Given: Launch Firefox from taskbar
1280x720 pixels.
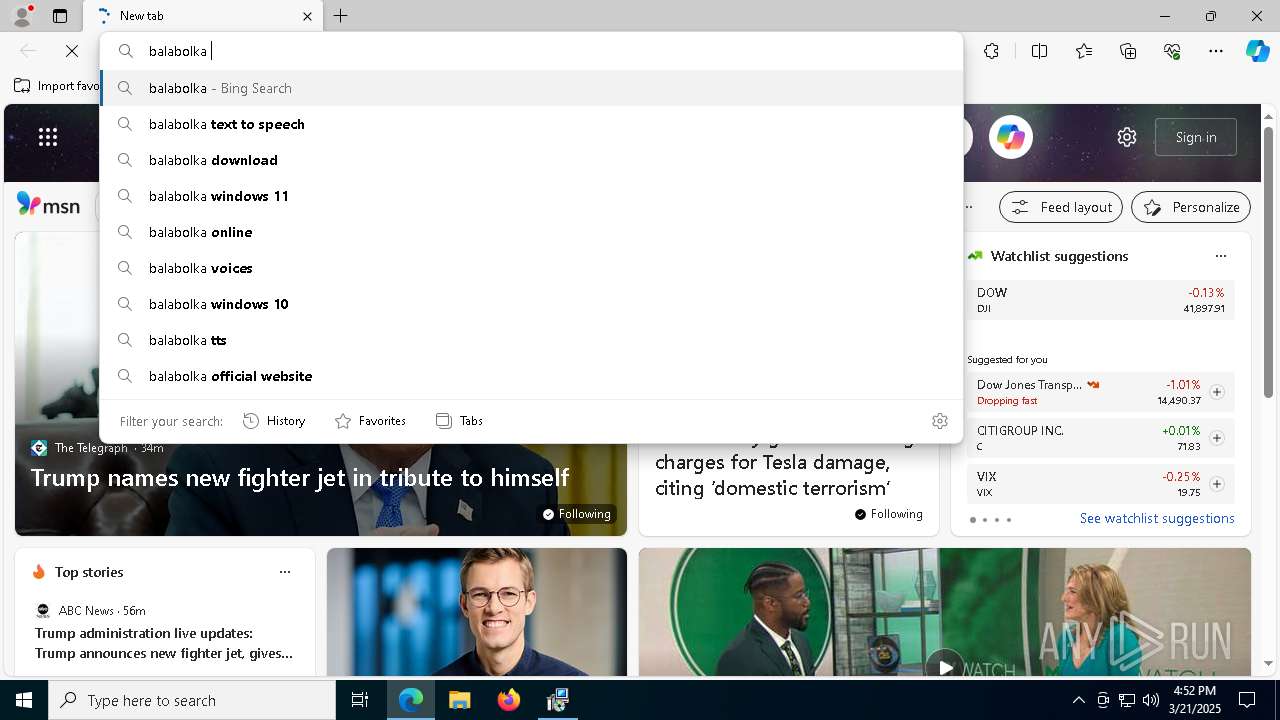Looking at the screenshot, I should tap(509, 700).
